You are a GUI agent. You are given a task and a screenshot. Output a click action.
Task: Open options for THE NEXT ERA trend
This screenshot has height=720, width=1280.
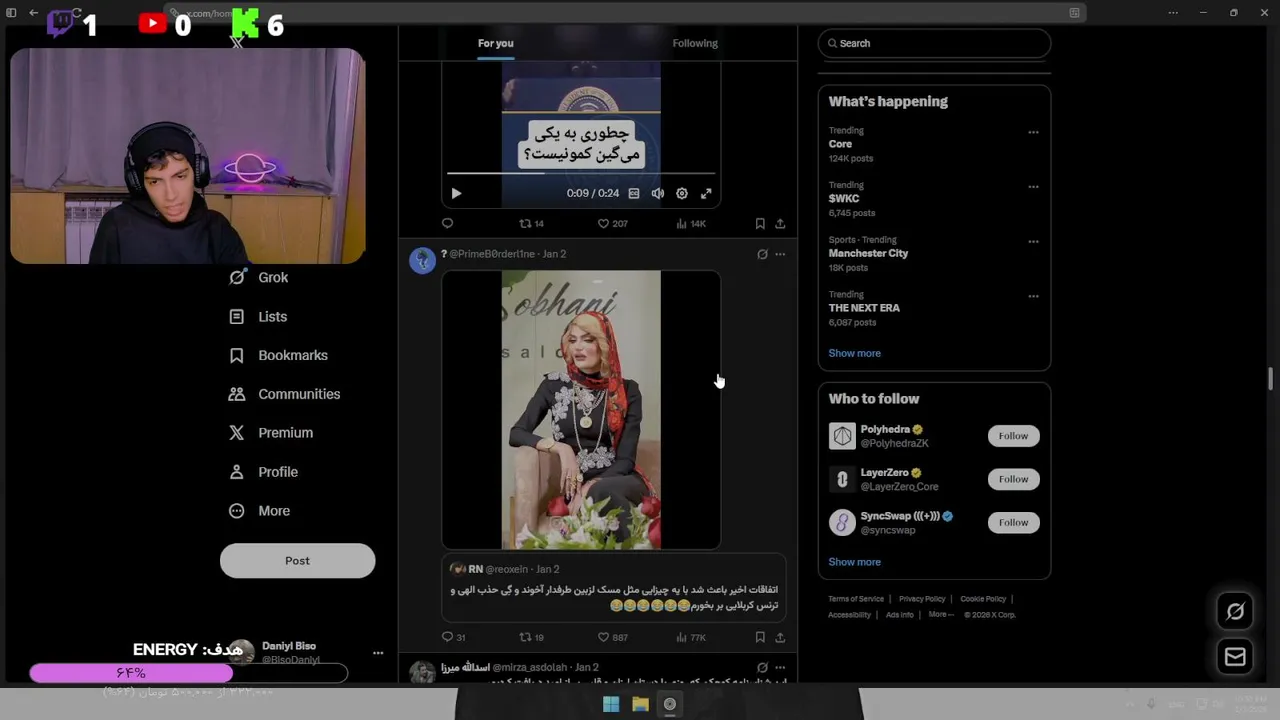click(x=1033, y=297)
